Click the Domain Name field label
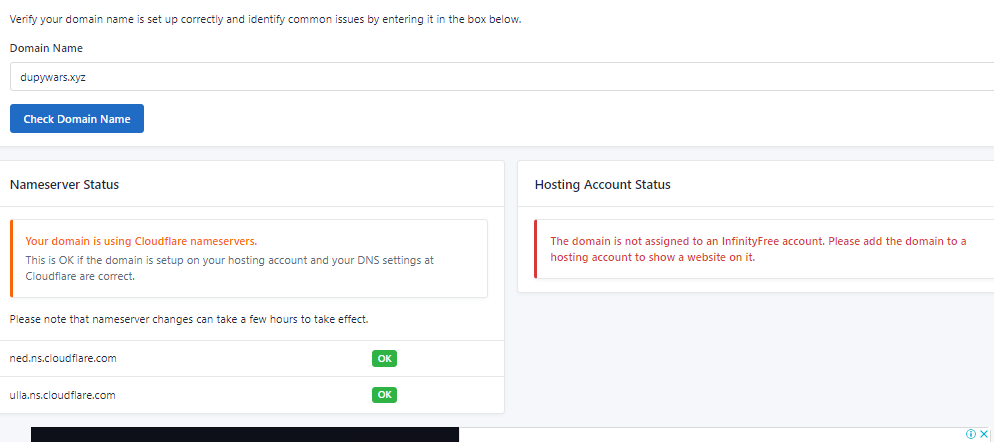 point(46,48)
